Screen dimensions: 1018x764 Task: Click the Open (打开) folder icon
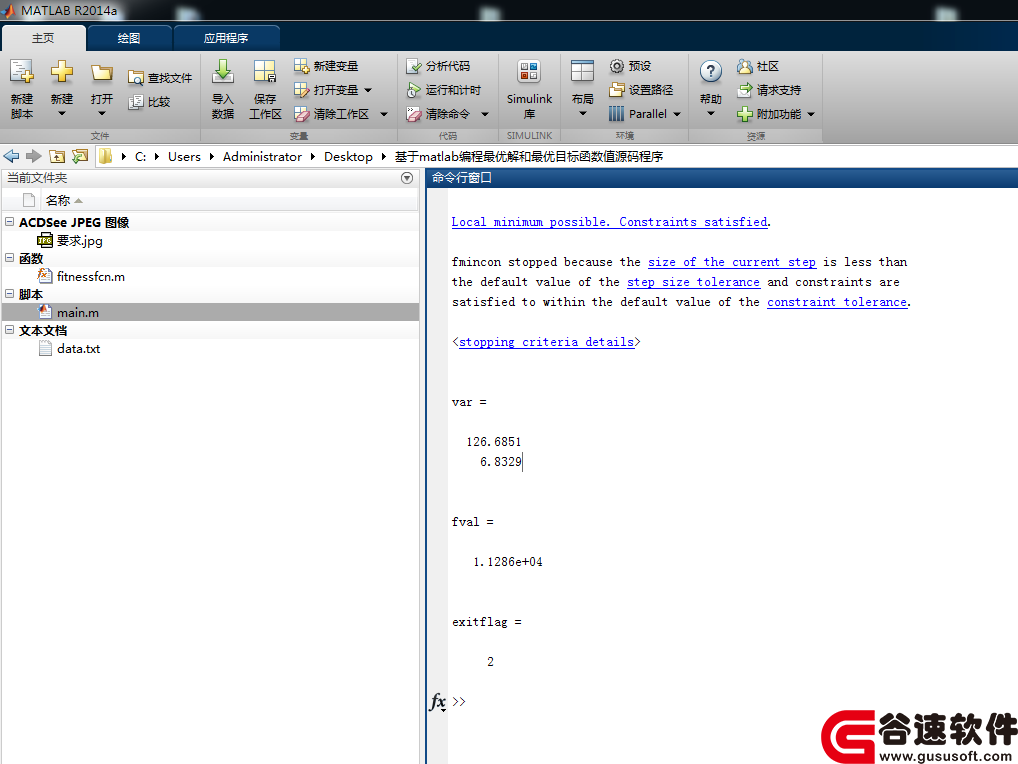102,72
